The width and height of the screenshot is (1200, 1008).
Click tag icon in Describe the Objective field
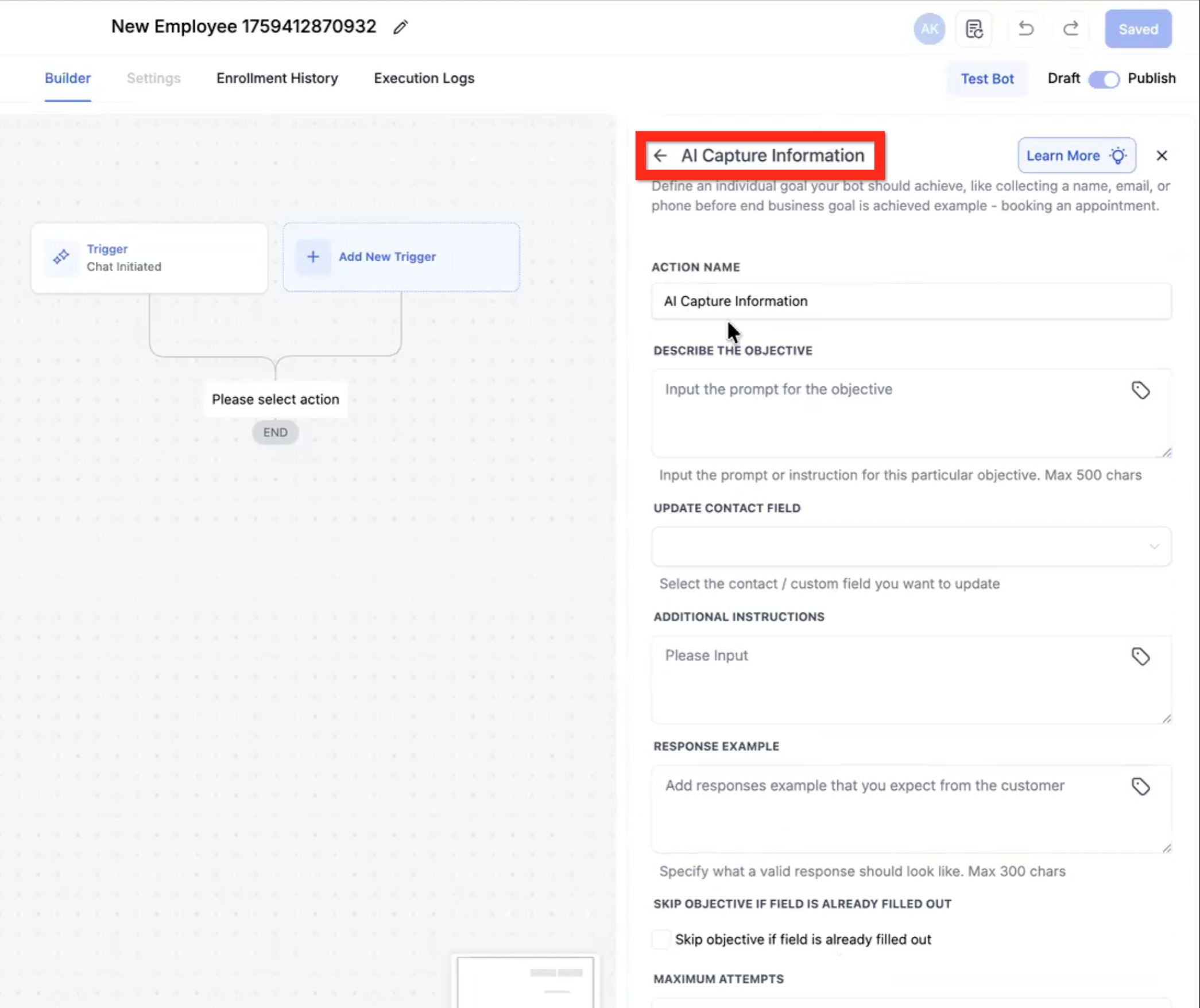(x=1140, y=390)
